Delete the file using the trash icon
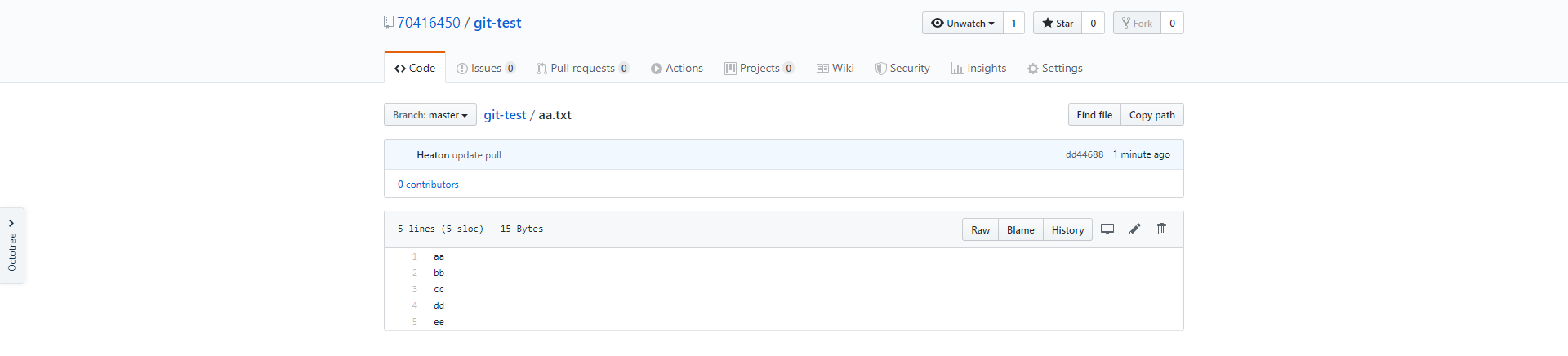Viewport: 1568px width, 356px height. tap(1161, 229)
